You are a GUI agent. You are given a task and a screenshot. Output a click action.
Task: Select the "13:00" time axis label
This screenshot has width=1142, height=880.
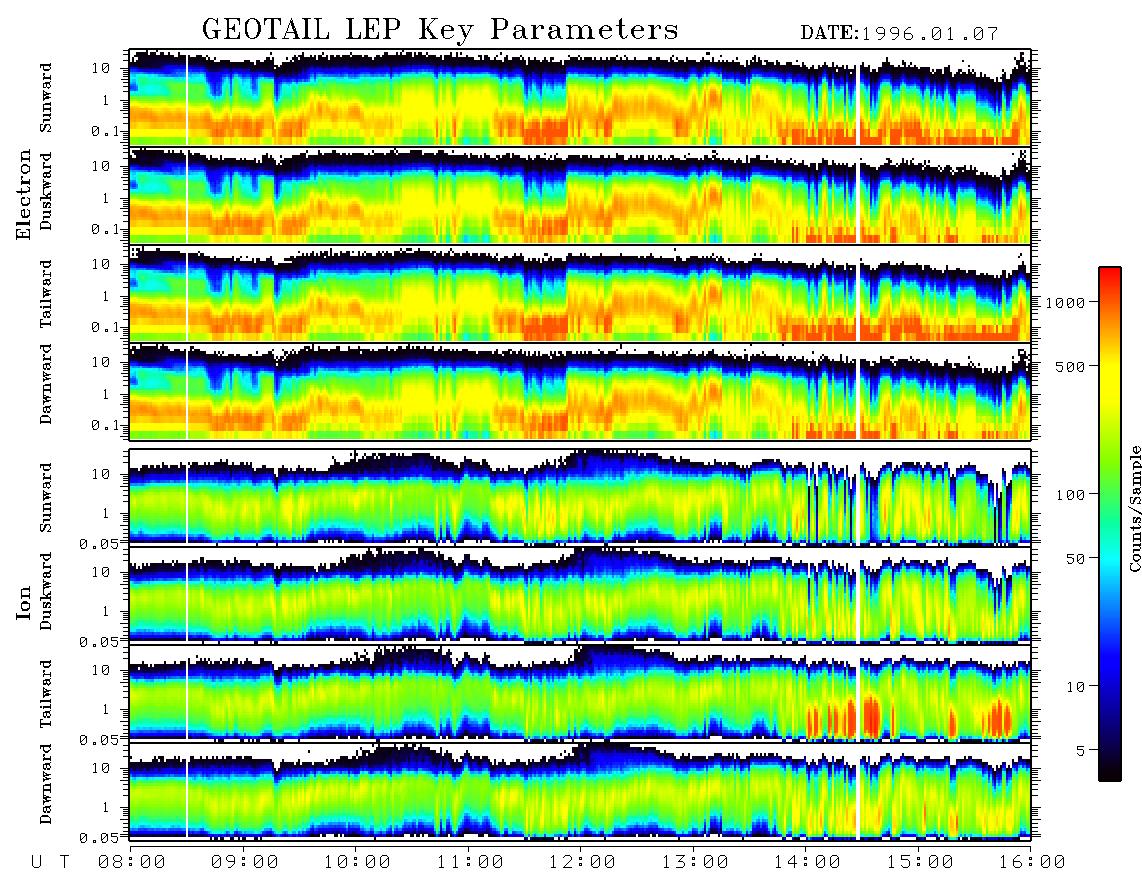click(695, 862)
